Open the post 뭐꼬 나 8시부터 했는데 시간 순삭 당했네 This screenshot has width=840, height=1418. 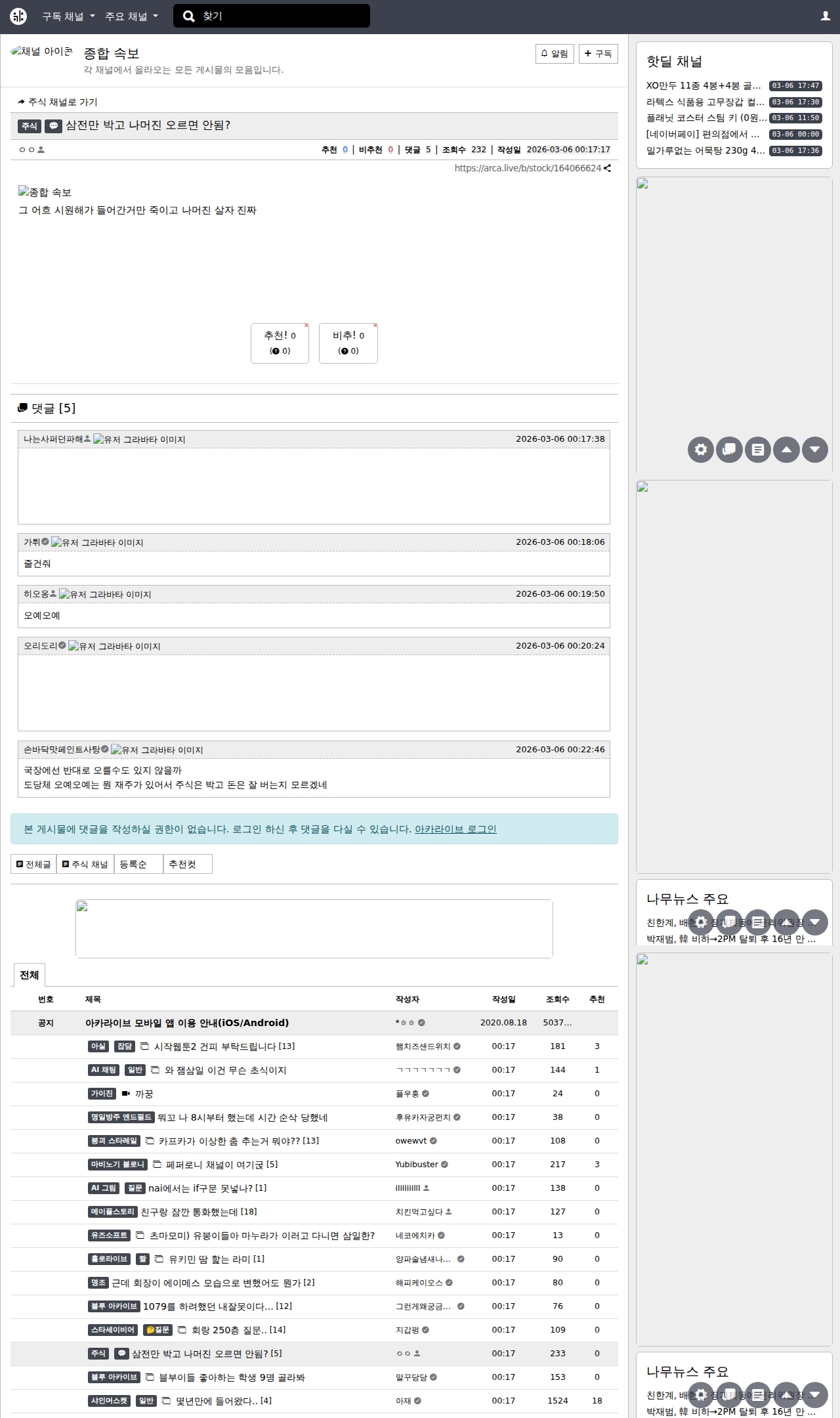point(243,1117)
